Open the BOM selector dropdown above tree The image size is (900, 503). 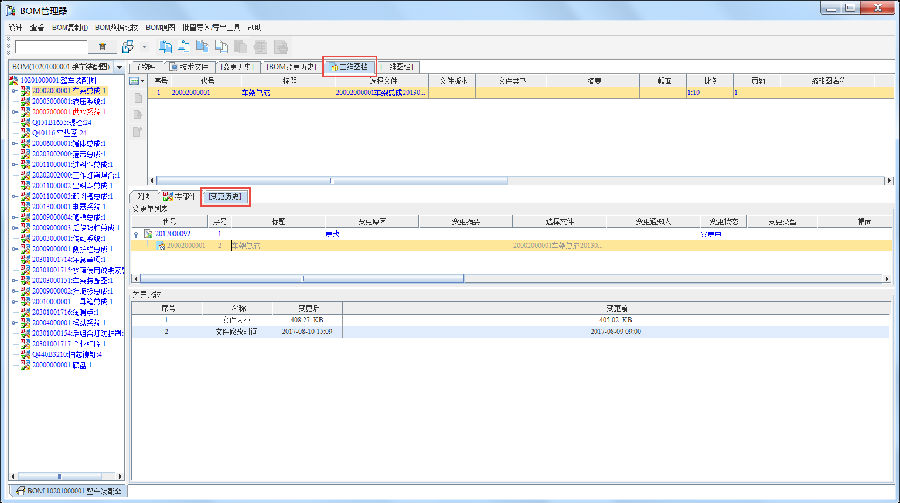click(120, 67)
